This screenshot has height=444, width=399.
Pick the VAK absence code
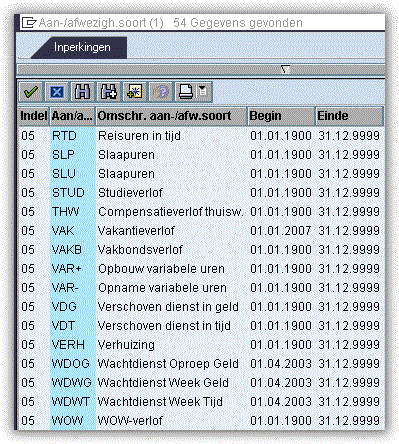click(x=63, y=231)
